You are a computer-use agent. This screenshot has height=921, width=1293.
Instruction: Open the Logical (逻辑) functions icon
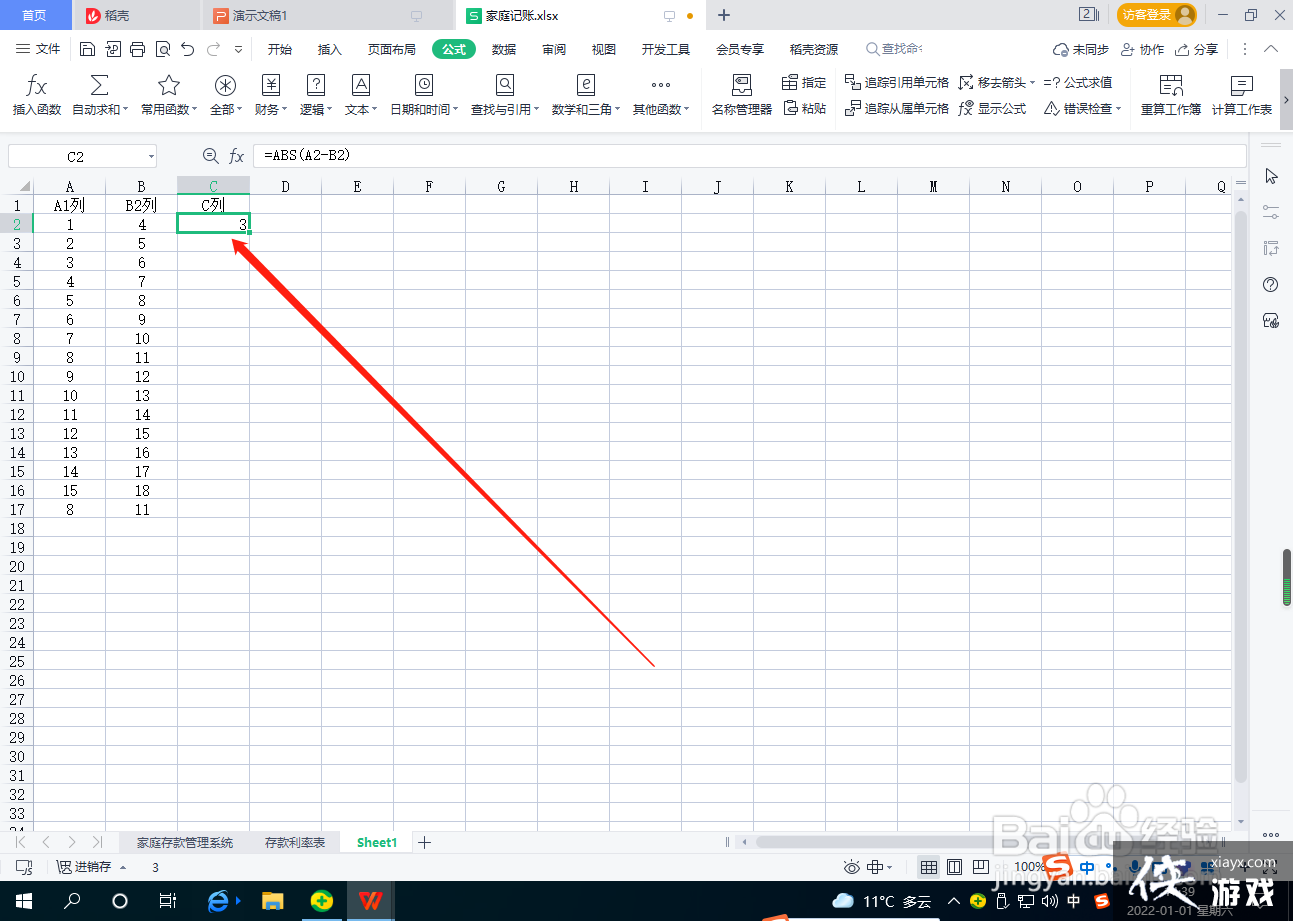pyautogui.click(x=316, y=85)
